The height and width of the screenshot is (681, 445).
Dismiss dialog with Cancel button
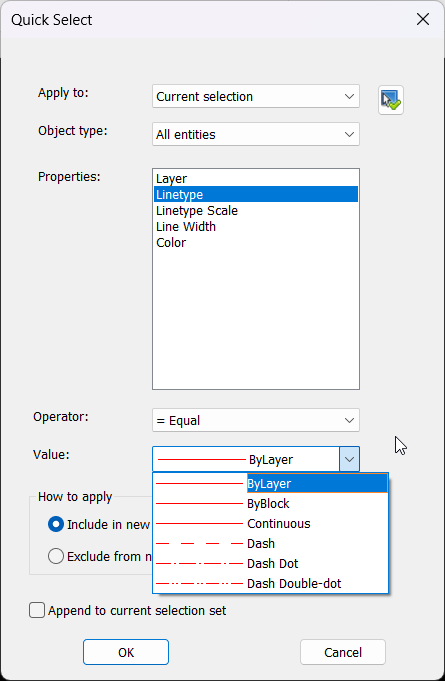pyautogui.click(x=343, y=652)
